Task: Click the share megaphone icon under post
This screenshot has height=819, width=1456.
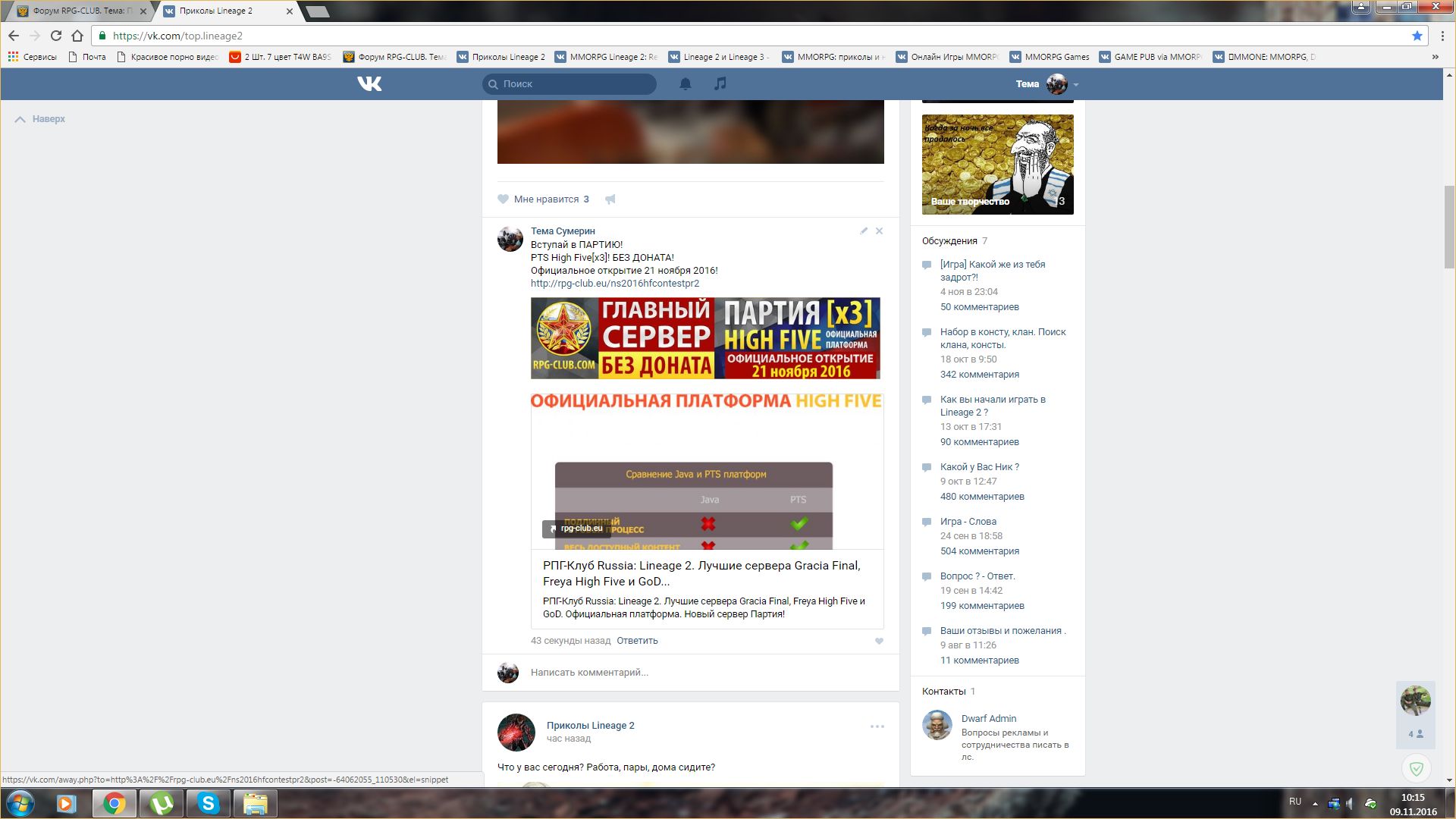Action: pyautogui.click(x=610, y=199)
